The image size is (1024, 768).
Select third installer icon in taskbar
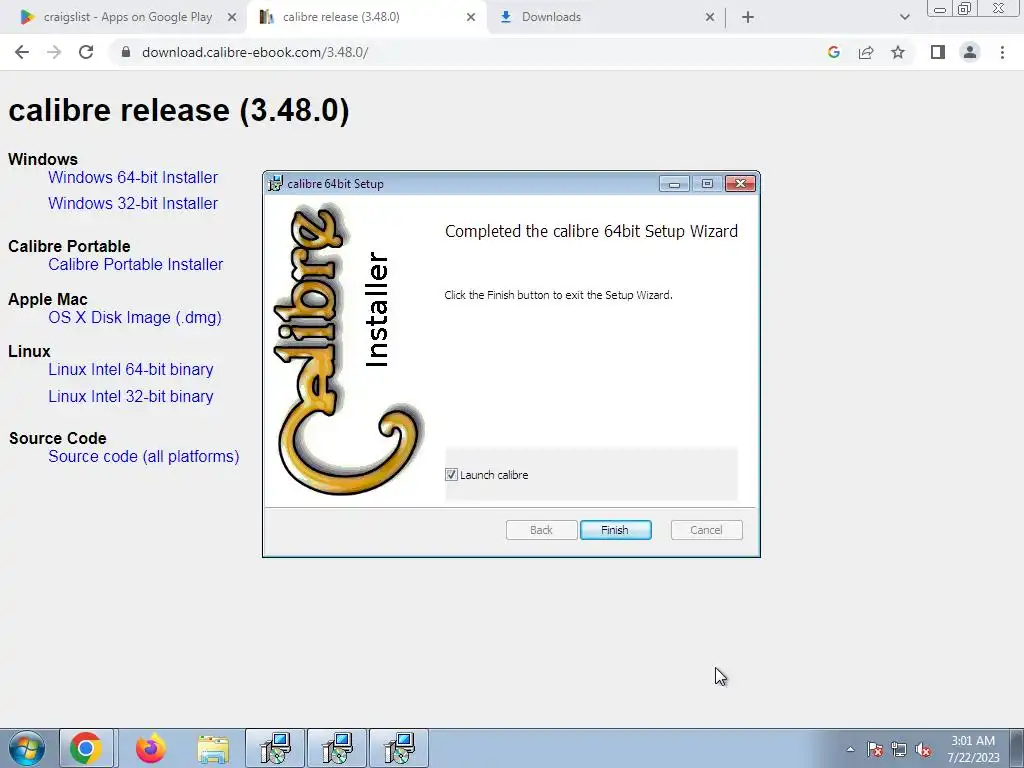pos(399,748)
